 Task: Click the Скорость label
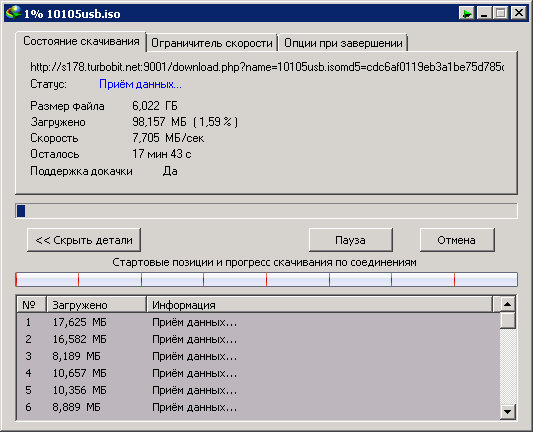[x=54, y=138]
